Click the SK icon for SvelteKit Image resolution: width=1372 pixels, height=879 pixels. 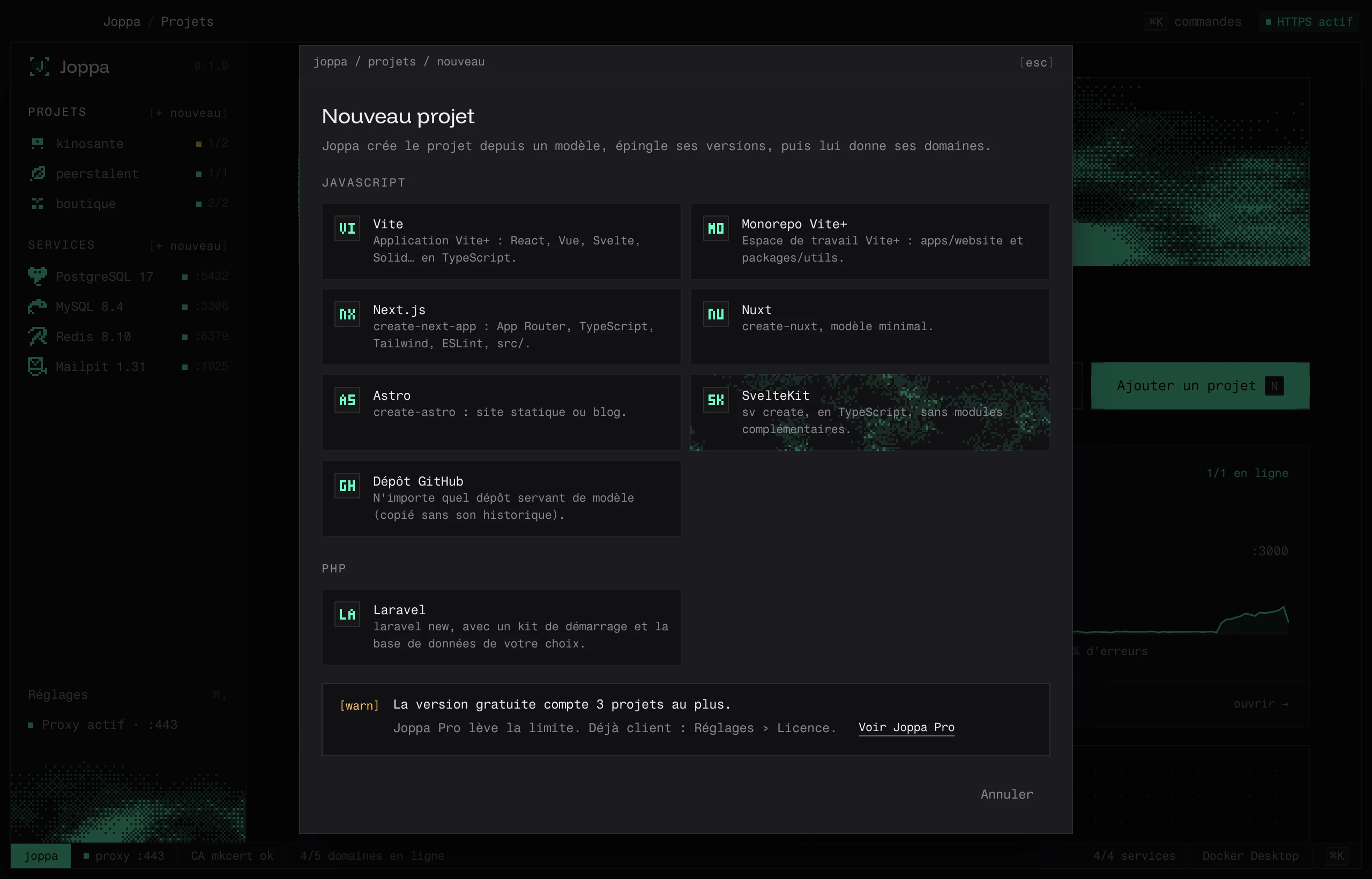pyautogui.click(x=715, y=399)
